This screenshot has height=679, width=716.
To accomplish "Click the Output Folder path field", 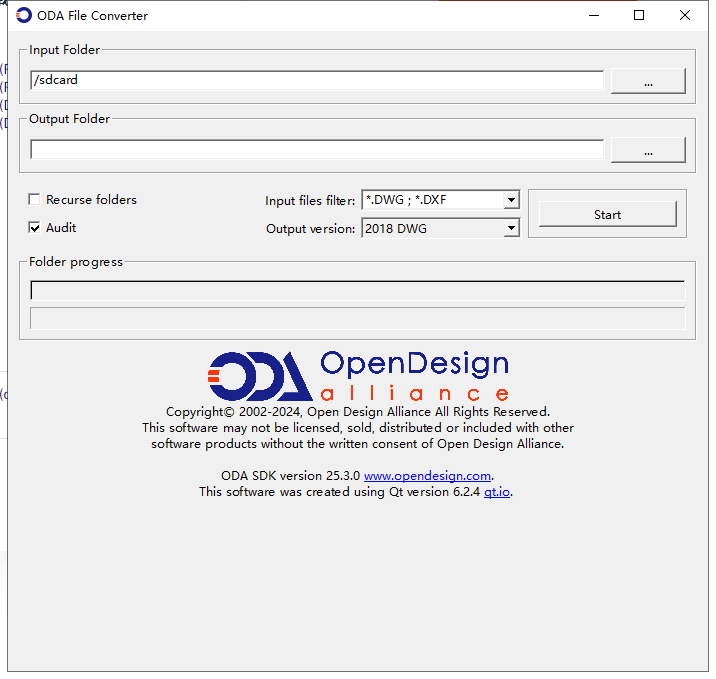I will pyautogui.click(x=317, y=149).
